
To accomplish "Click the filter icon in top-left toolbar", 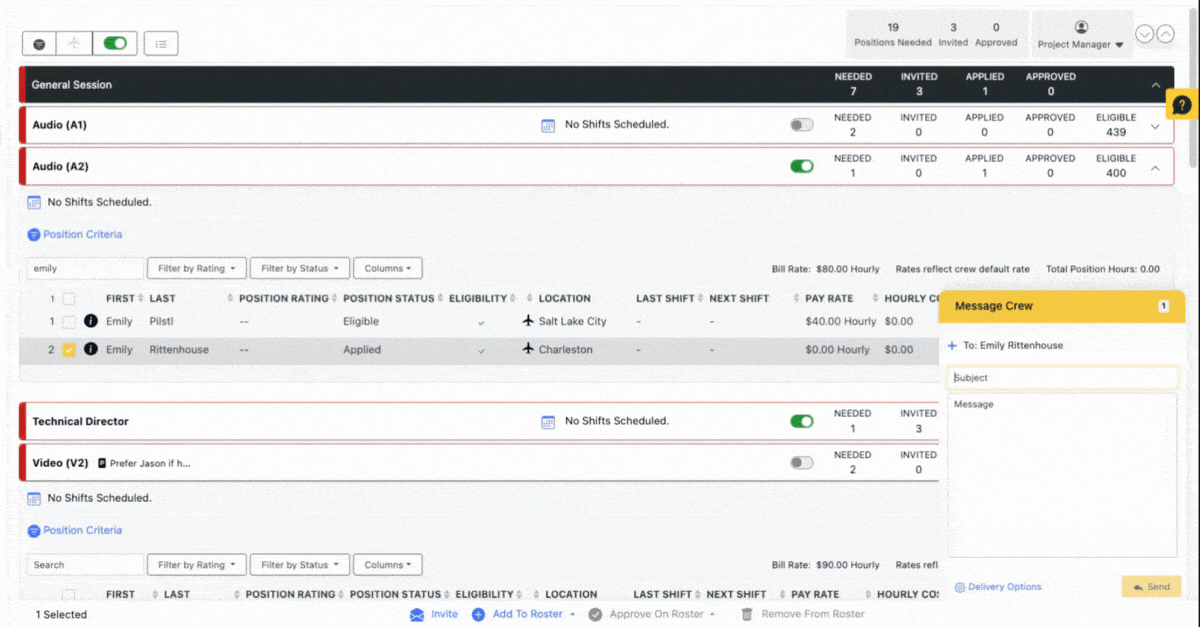I will point(39,44).
